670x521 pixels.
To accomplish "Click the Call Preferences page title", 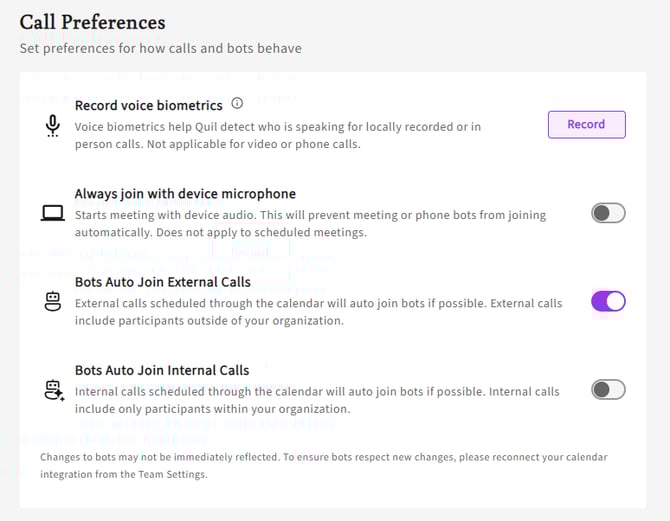I will click(92, 22).
